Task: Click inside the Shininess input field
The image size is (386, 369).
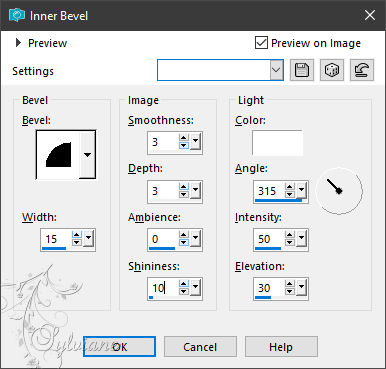Action: (x=163, y=288)
